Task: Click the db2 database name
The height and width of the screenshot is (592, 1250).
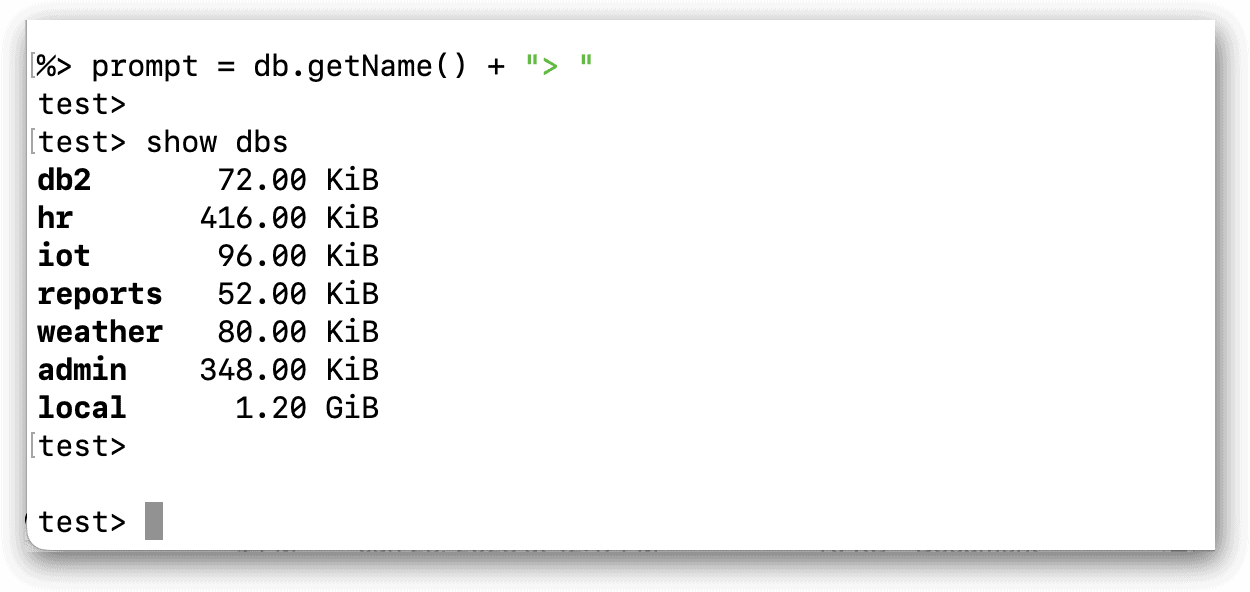Action: tap(64, 180)
